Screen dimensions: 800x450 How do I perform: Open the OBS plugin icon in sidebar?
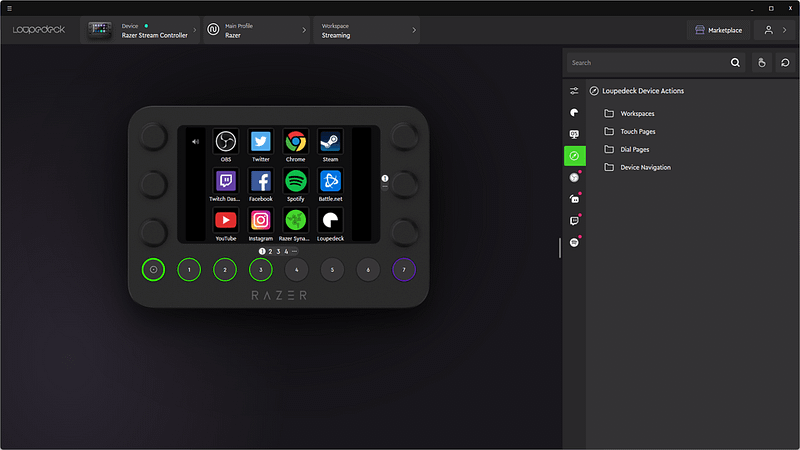574,178
